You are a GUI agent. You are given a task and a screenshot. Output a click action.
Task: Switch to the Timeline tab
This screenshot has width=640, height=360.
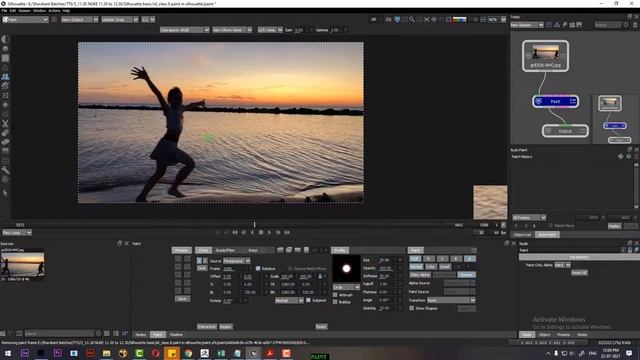click(x=176, y=335)
